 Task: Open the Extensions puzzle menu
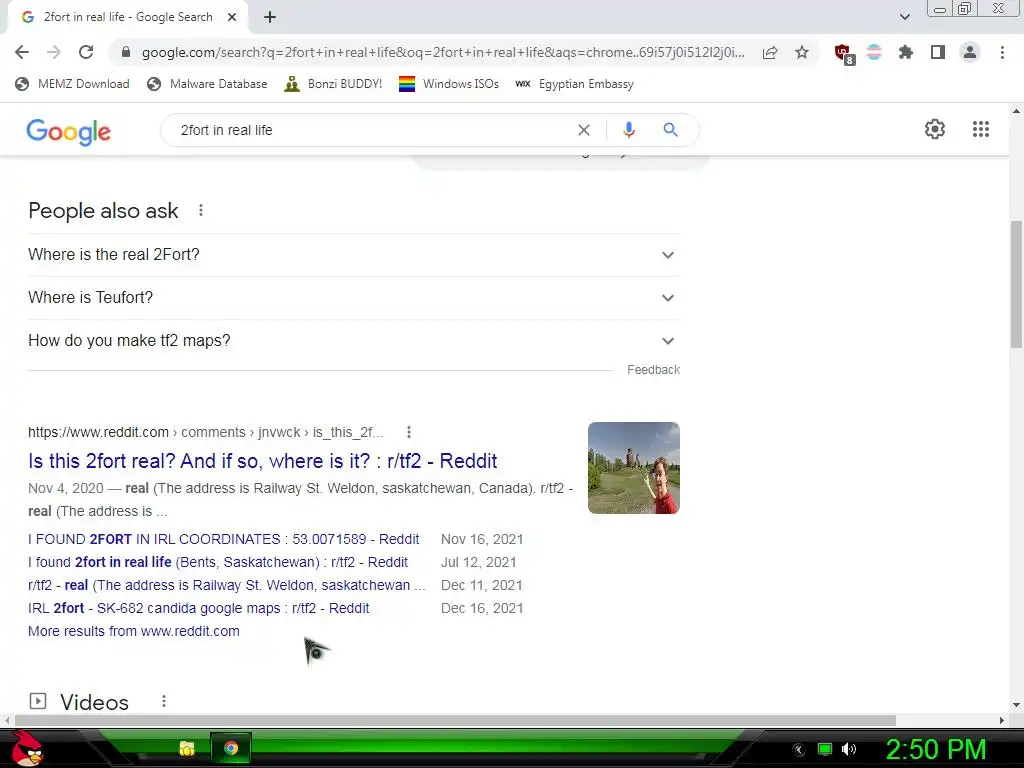point(905,52)
